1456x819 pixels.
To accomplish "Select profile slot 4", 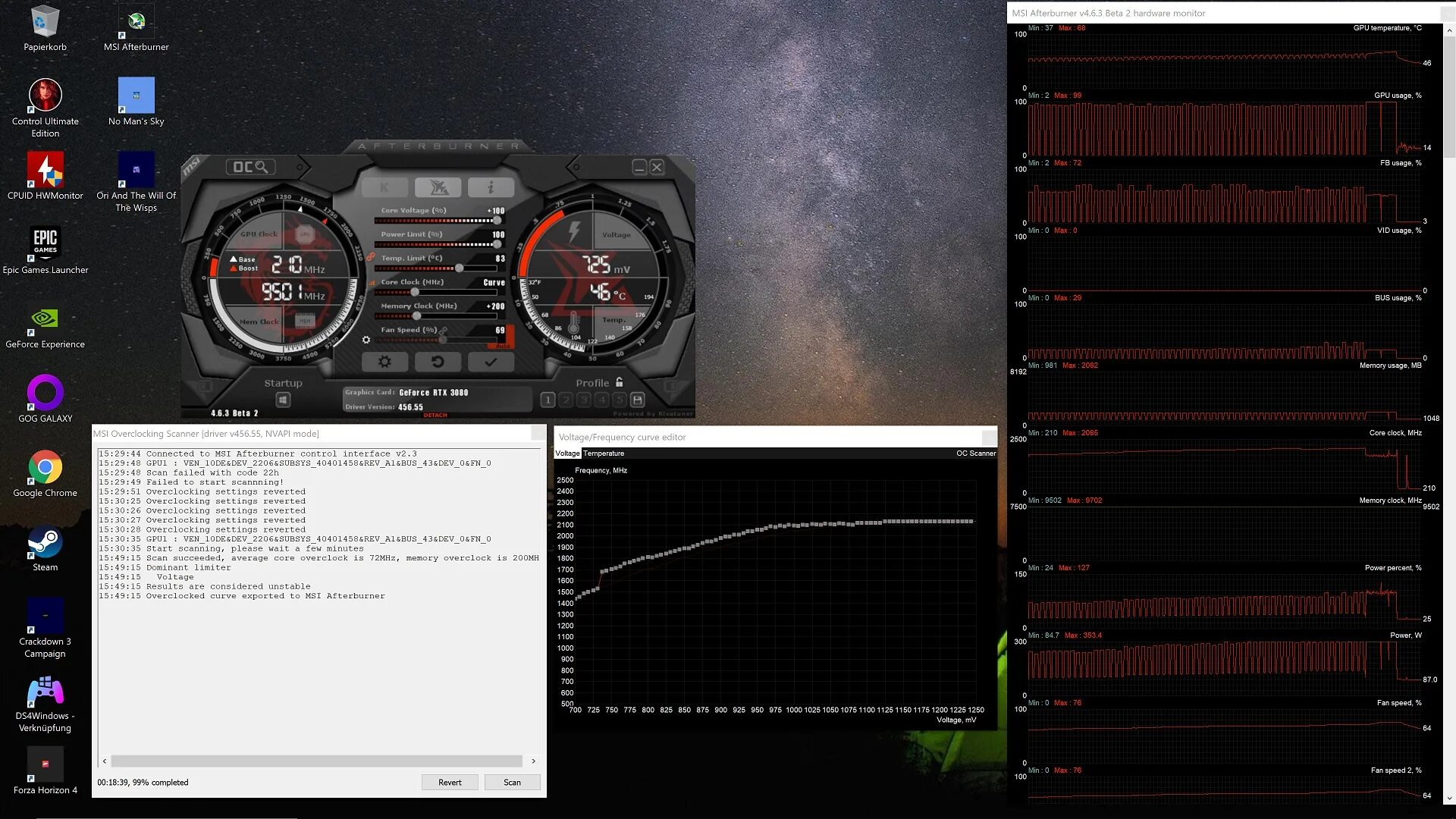I will (601, 400).
